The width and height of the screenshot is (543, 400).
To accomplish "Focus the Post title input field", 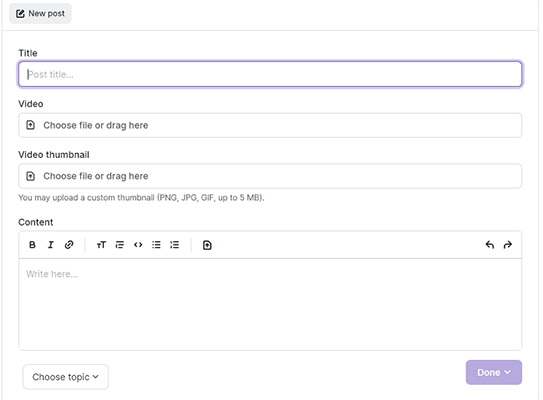I will (x=270, y=74).
